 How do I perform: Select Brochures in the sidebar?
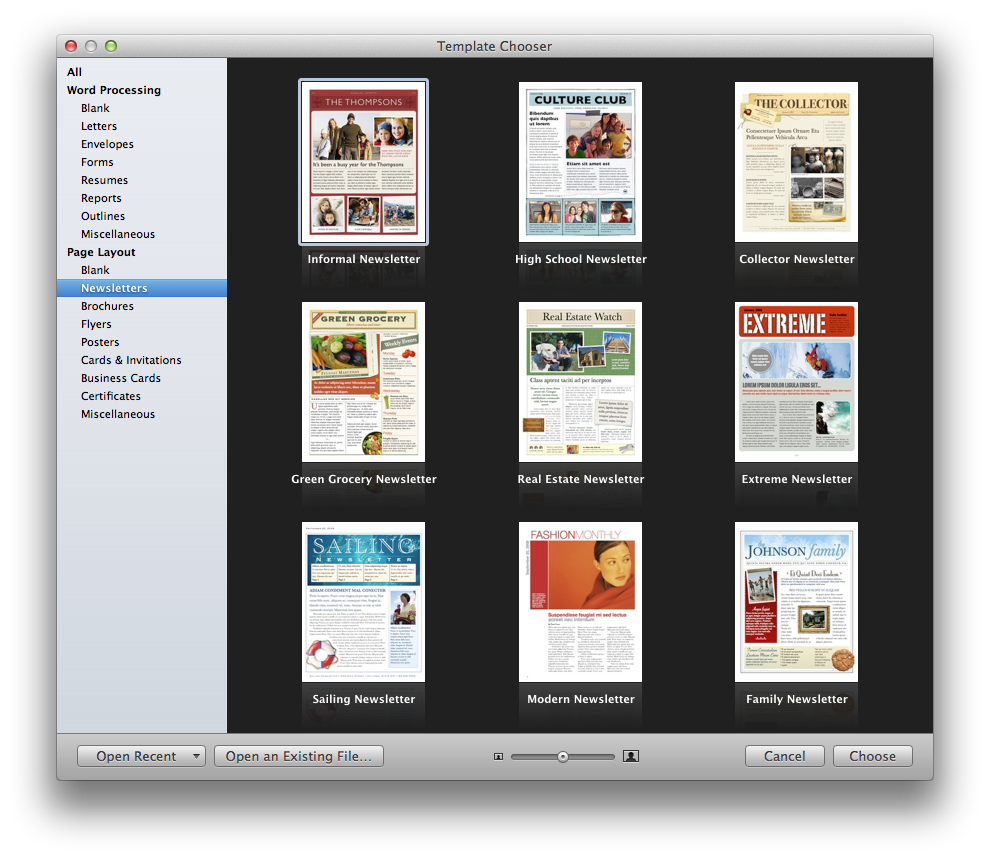click(x=107, y=306)
